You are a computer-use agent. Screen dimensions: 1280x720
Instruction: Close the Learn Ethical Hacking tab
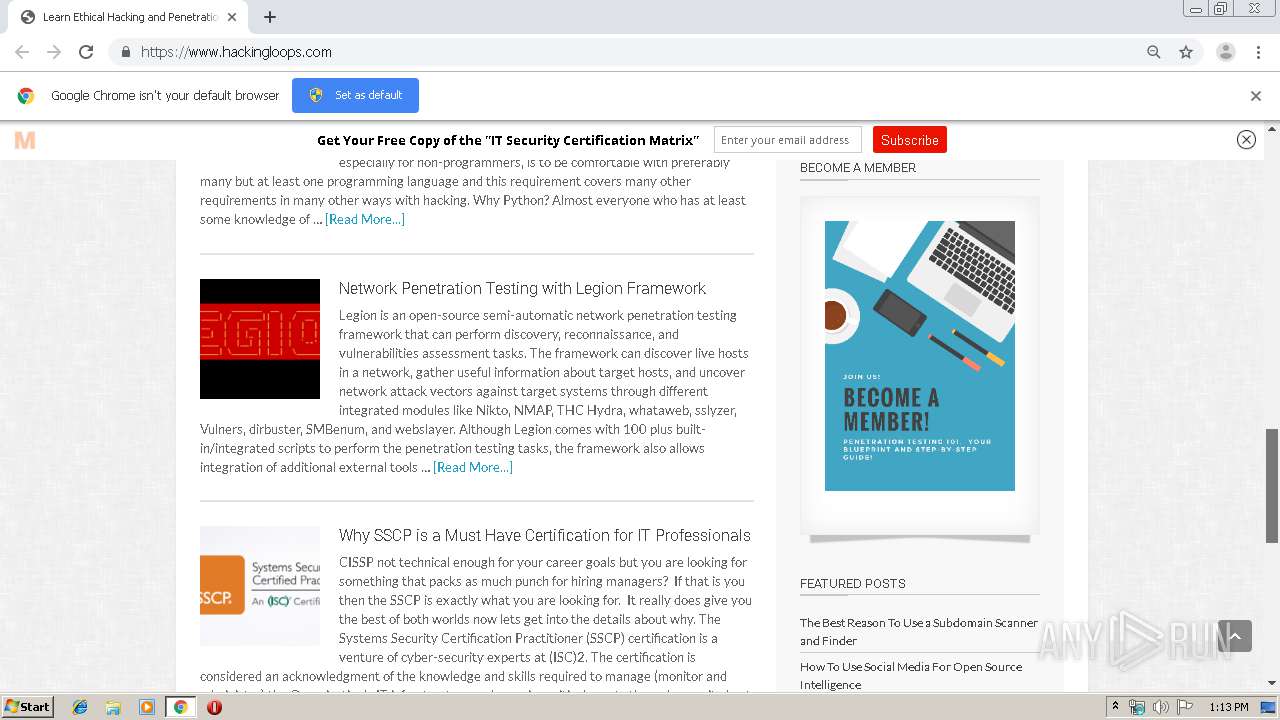click(232, 17)
